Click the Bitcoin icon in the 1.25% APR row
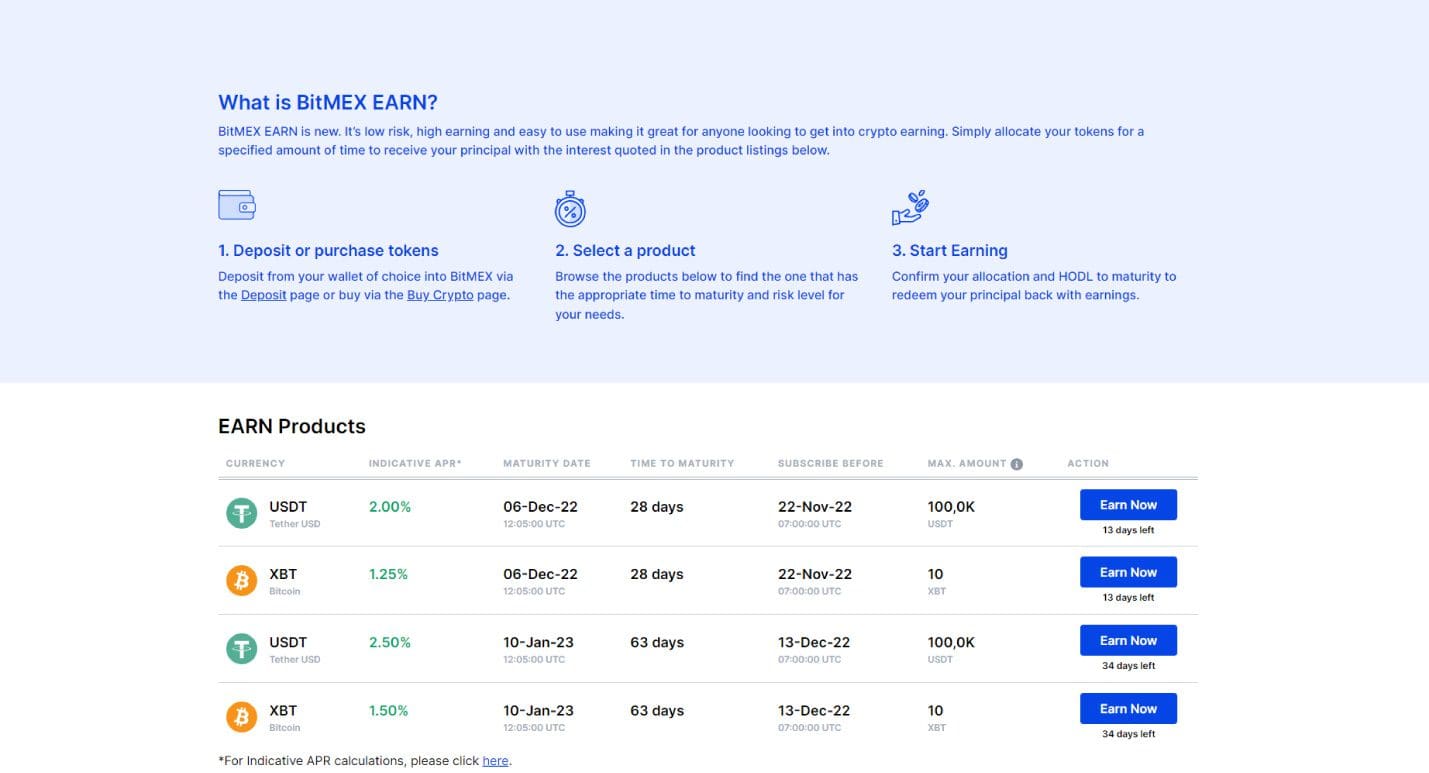This screenshot has height=773, width=1429. click(x=241, y=581)
